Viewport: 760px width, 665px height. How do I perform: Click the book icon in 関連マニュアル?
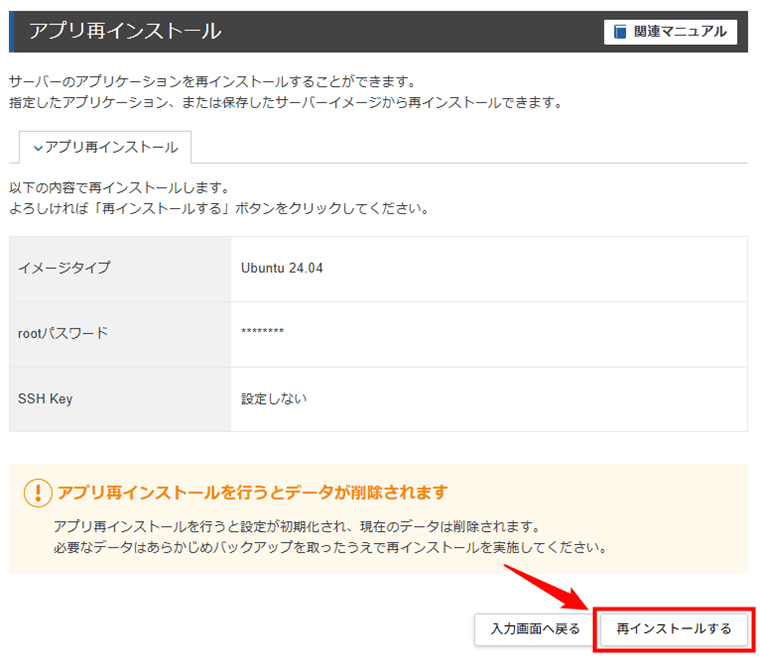point(620,32)
